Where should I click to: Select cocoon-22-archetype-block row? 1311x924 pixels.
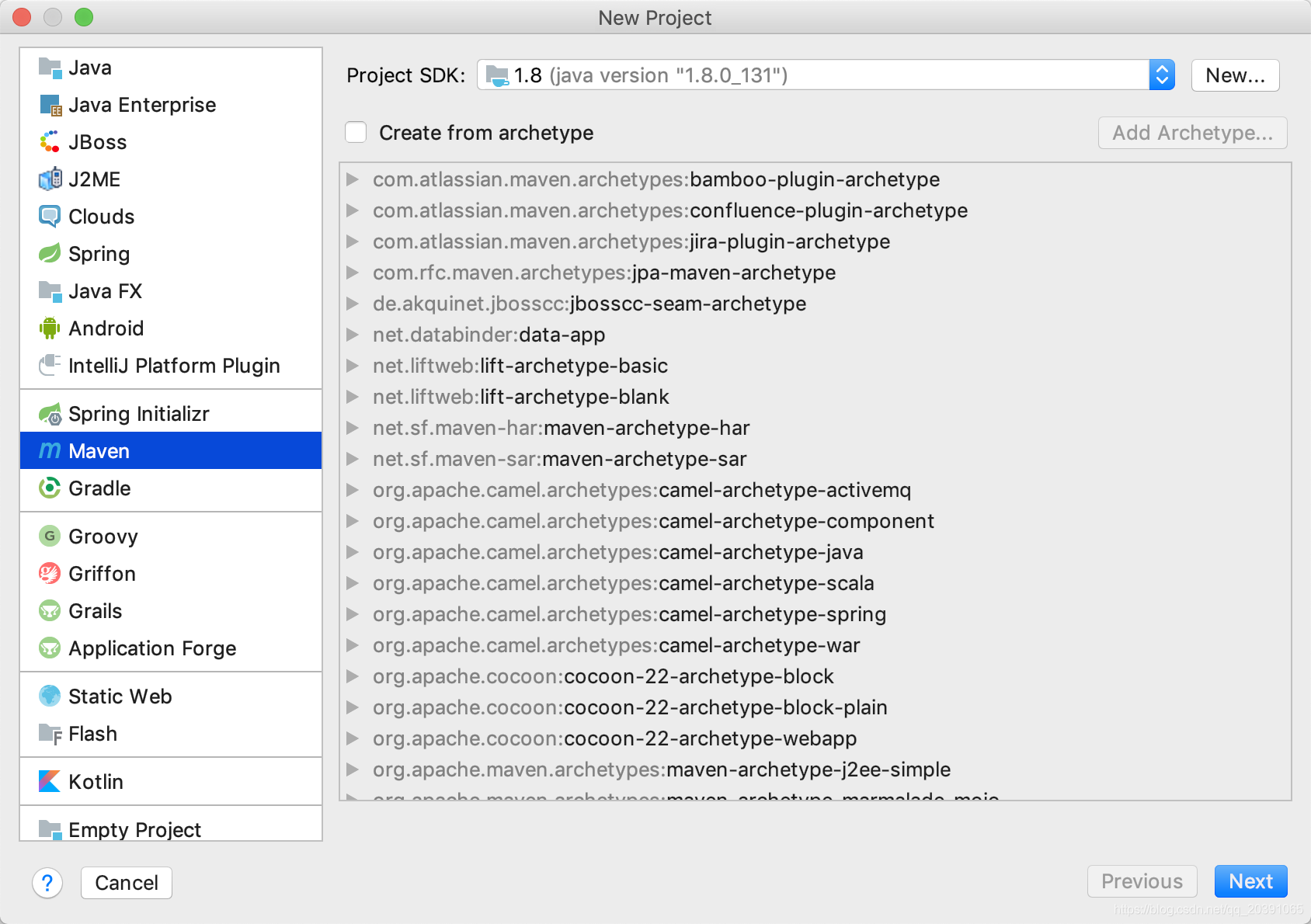pos(815,676)
